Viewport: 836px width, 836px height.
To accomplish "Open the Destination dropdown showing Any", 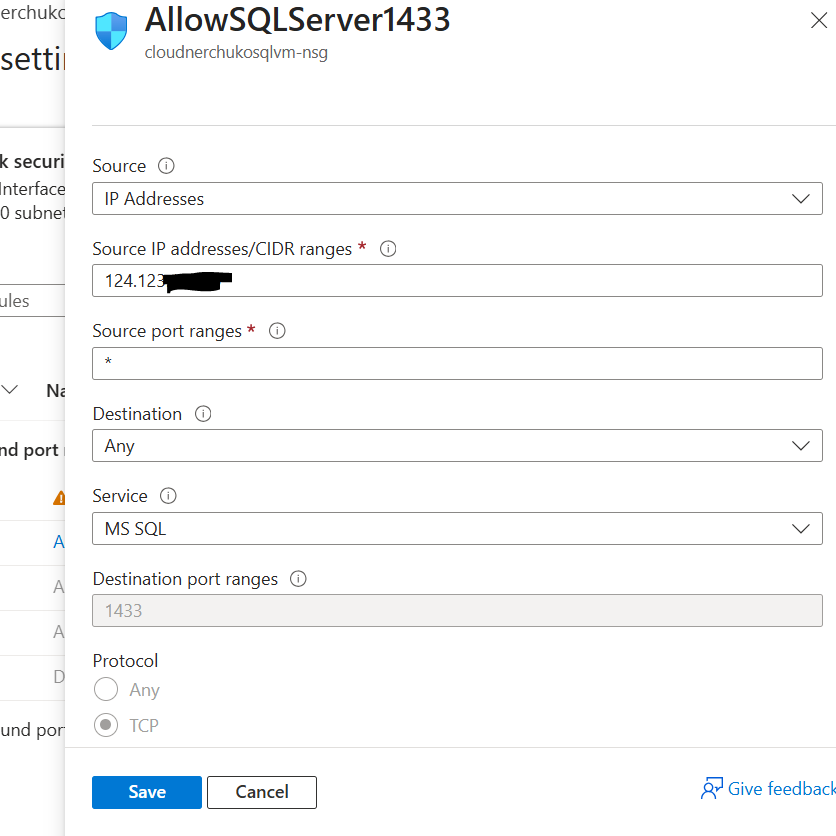I will (457, 446).
